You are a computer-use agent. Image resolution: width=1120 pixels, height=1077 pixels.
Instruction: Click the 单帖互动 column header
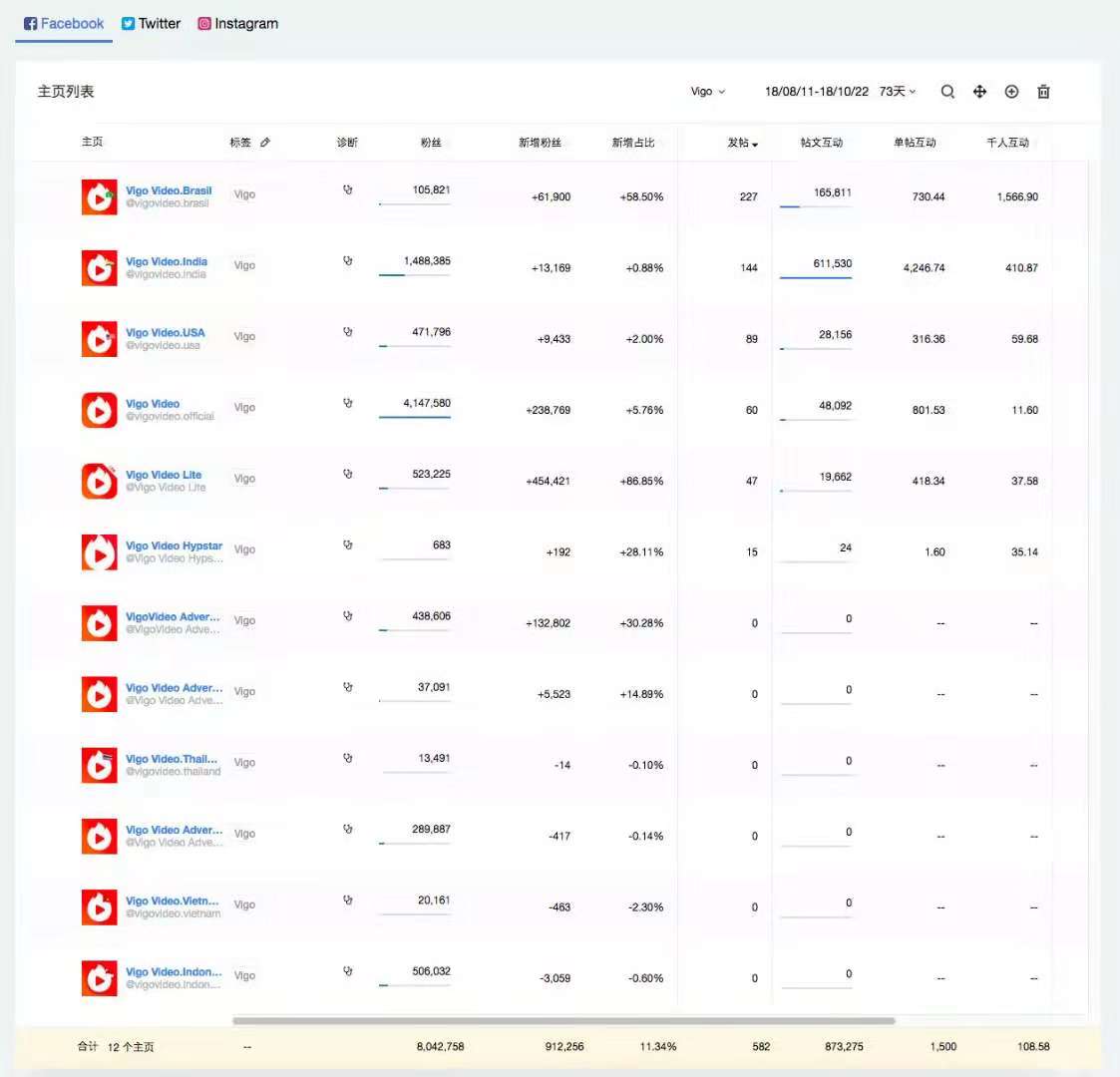(x=915, y=143)
